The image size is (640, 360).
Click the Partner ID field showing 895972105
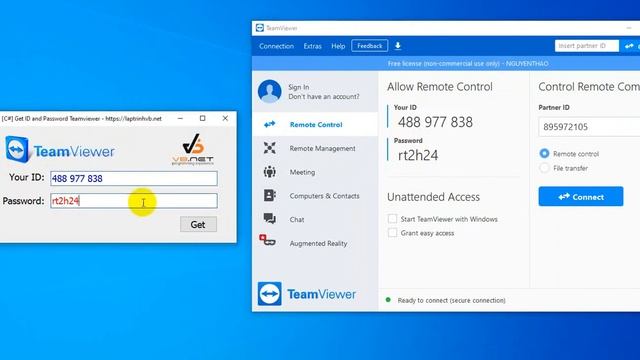point(589,127)
